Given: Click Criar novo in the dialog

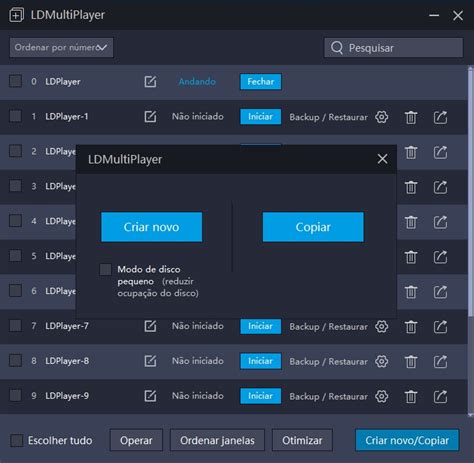Looking at the screenshot, I should (x=152, y=227).
